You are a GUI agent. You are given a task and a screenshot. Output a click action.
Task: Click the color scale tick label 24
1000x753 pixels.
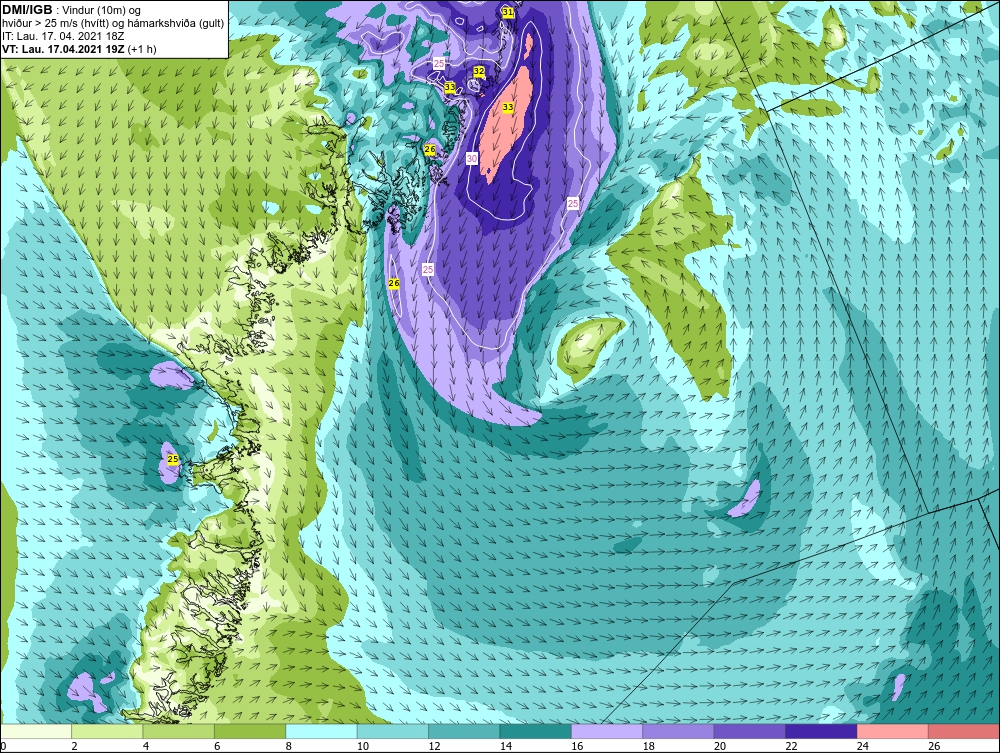(x=863, y=746)
